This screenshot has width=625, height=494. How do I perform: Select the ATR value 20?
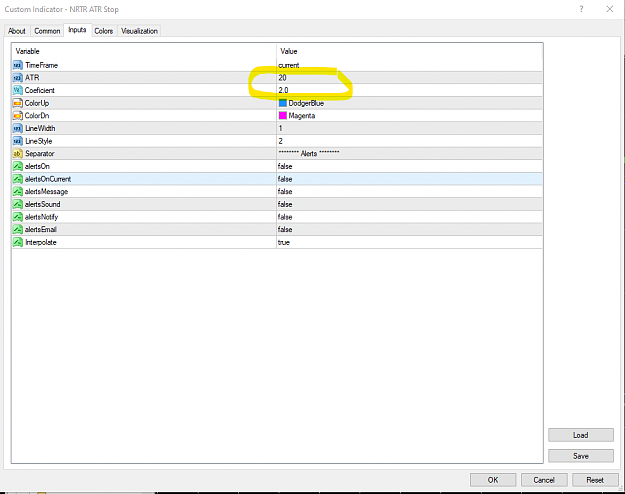click(282, 78)
